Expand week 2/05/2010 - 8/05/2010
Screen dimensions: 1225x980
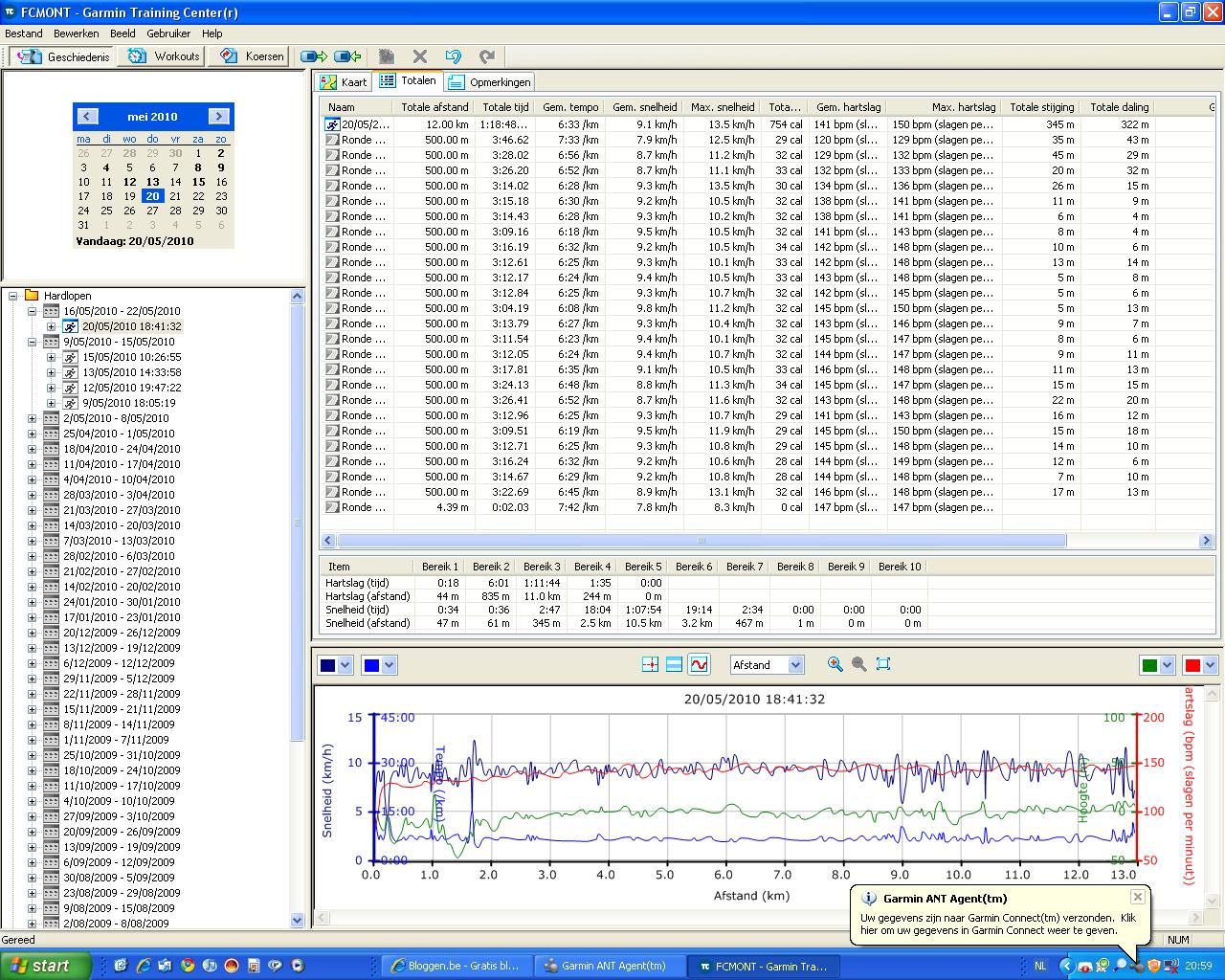pyautogui.click(x=32, y=418)
